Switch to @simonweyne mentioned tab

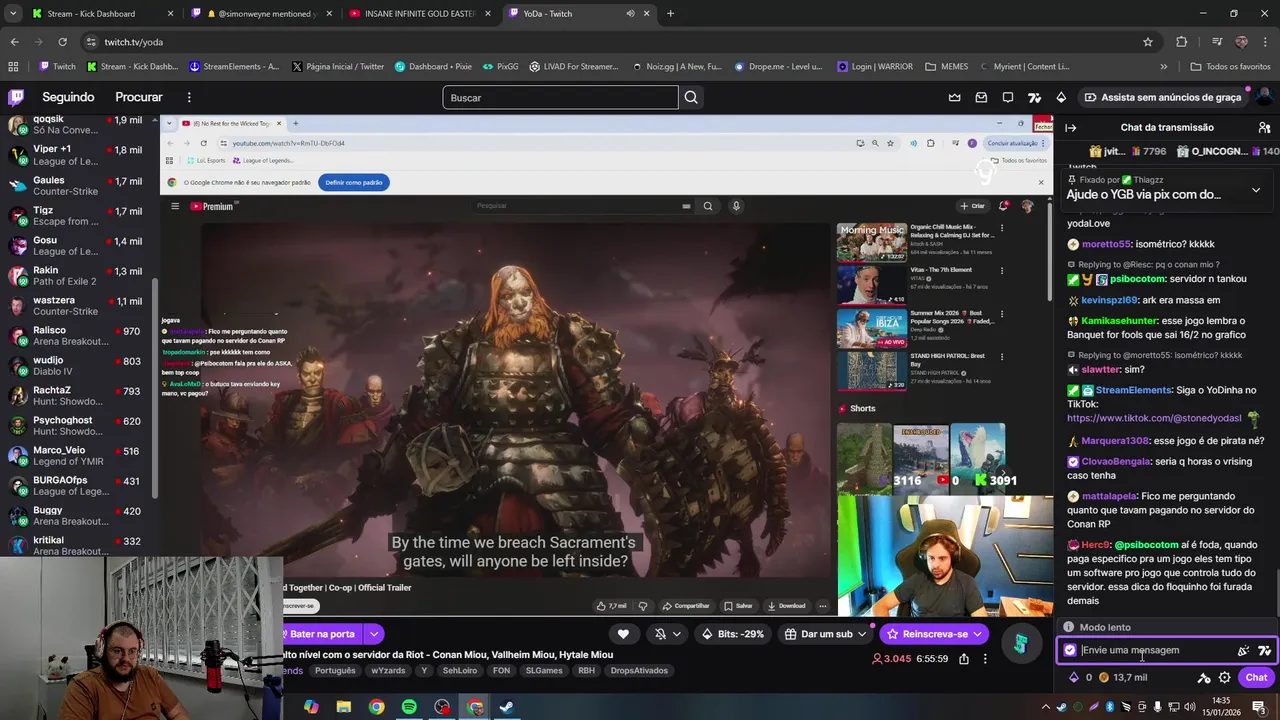(x=260, y=13)
